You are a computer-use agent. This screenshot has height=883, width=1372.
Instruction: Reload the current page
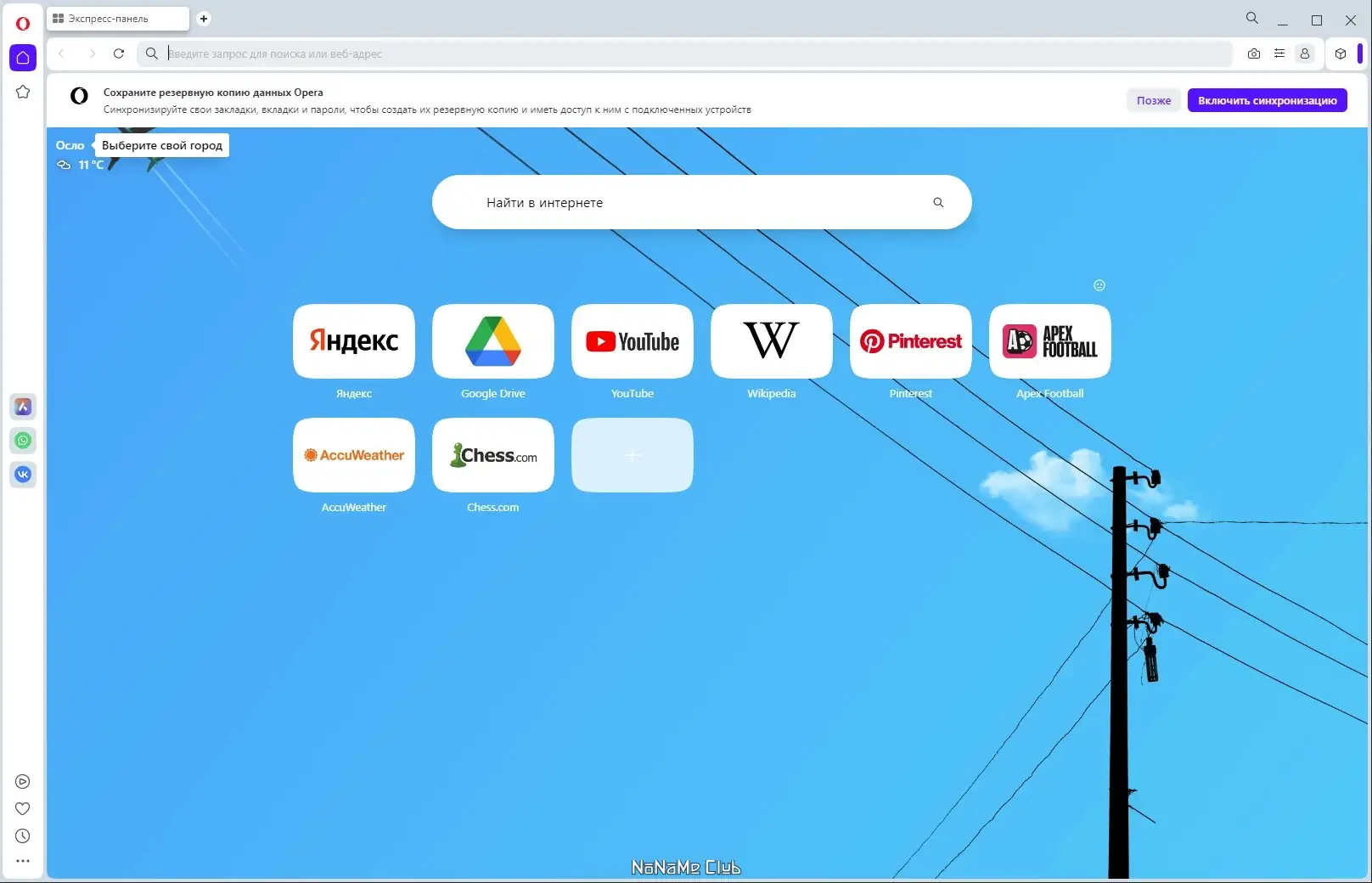point(119,53)
